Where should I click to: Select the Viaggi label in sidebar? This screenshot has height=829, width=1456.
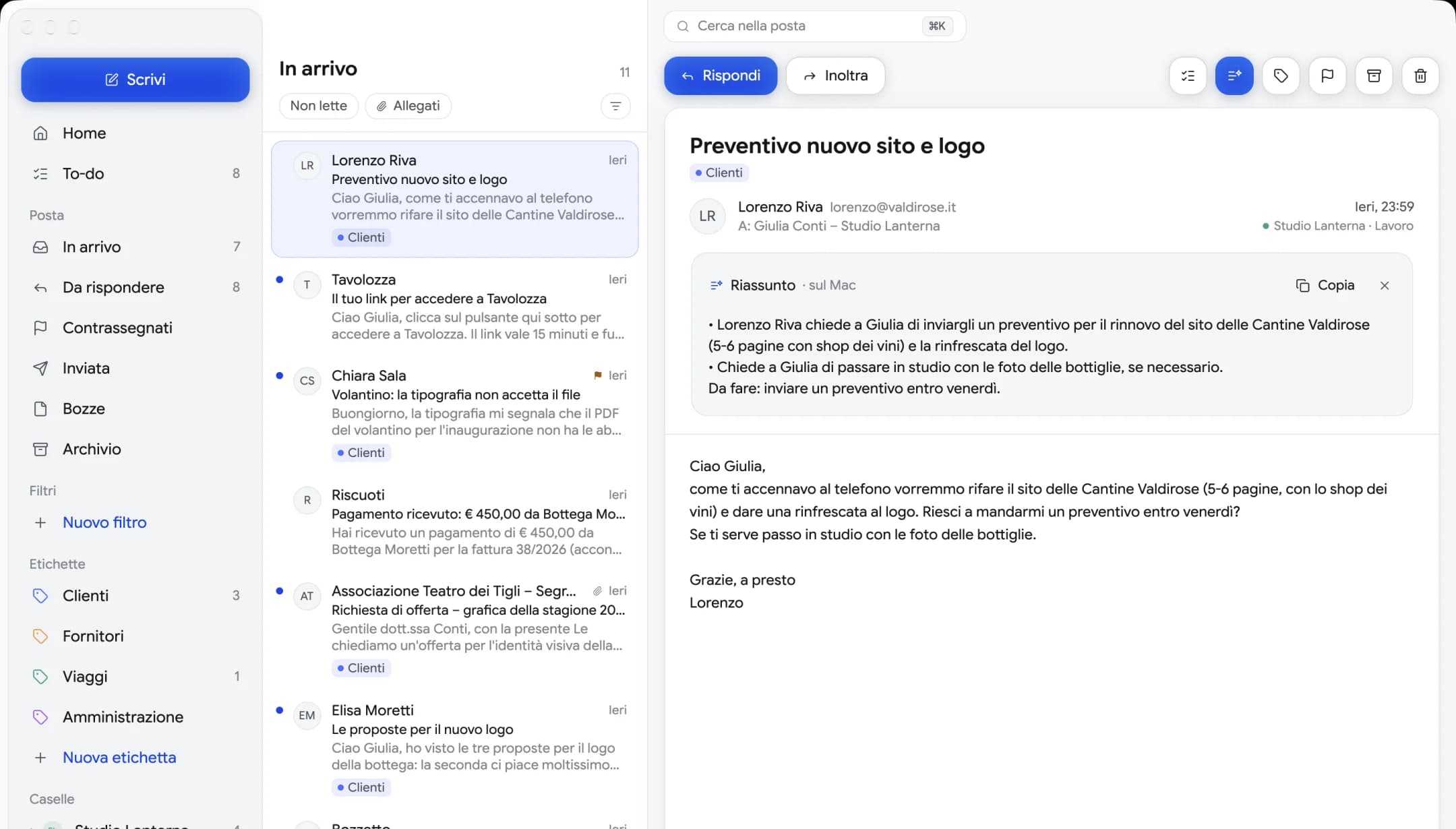(x=135, y=677)
